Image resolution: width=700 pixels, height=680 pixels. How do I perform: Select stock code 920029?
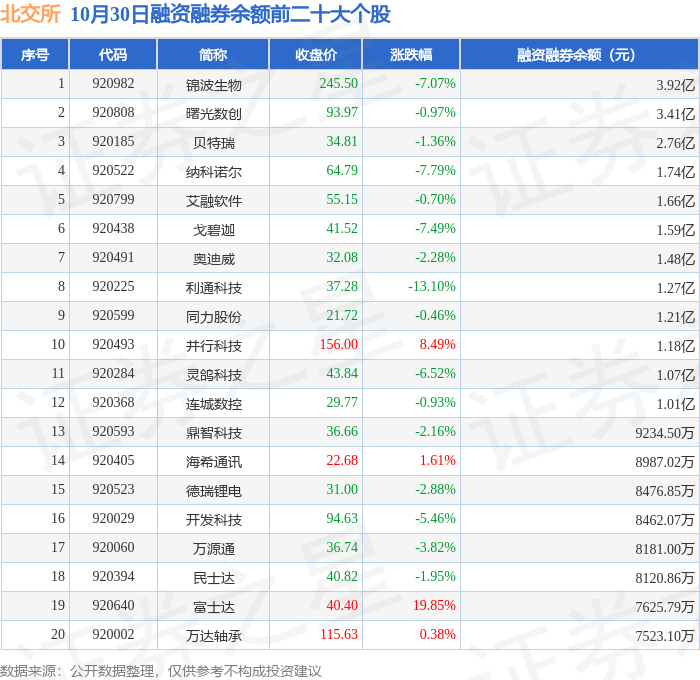pyautogui.click(x=113, y=519)
